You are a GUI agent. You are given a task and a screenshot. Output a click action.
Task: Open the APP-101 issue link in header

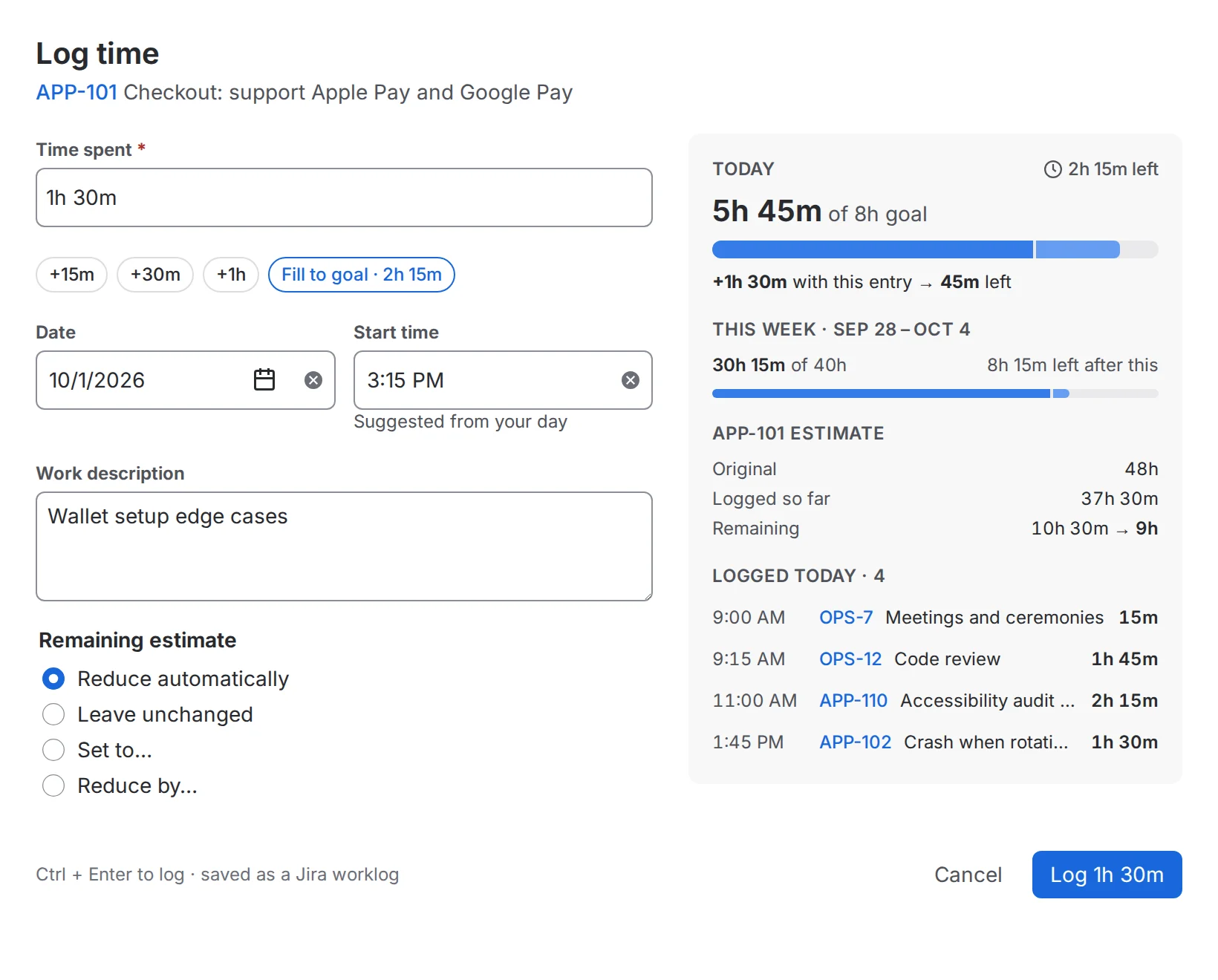click(77, 92)
